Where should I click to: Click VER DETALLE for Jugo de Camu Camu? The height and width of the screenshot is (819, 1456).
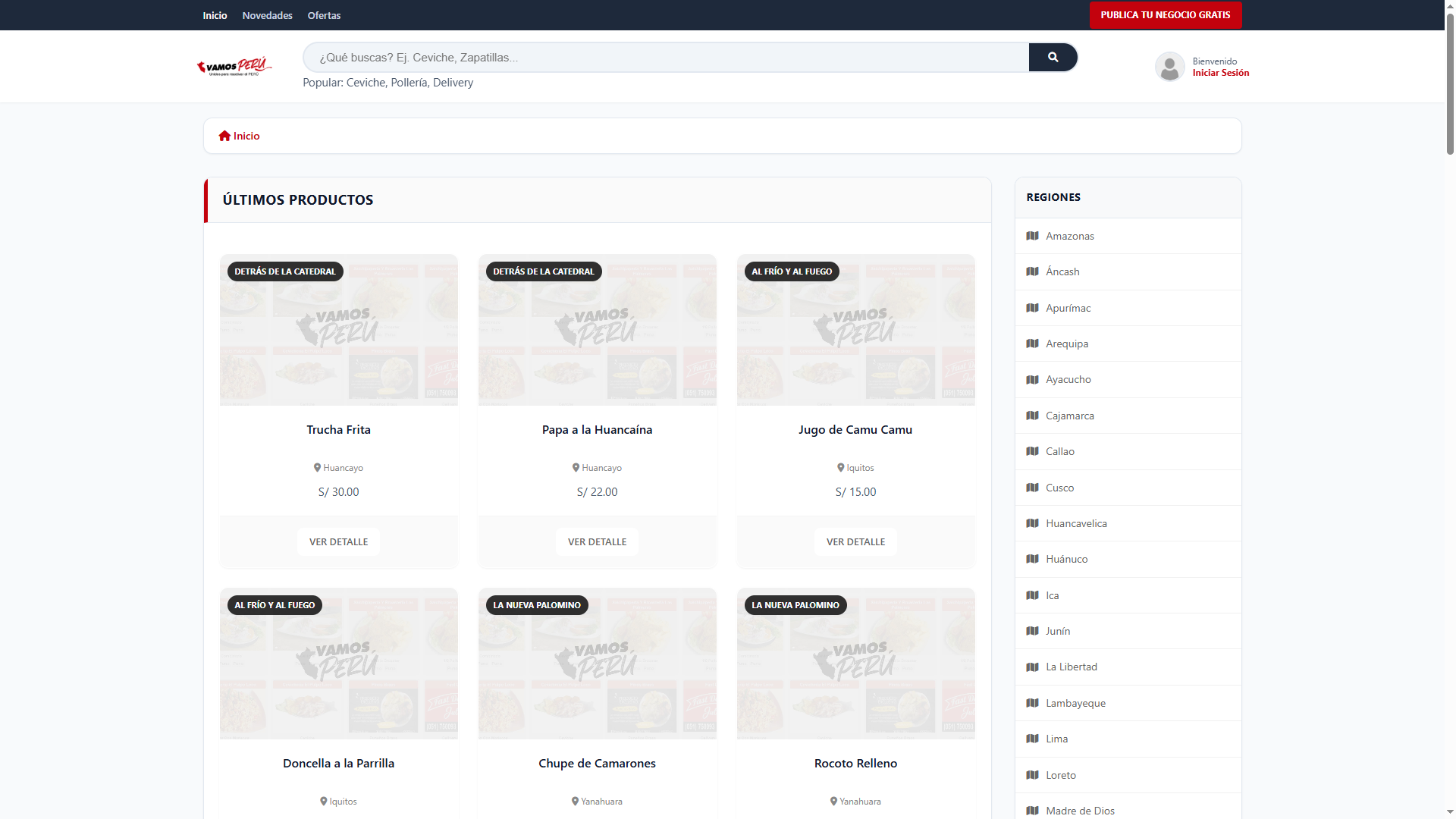(855, 542)
